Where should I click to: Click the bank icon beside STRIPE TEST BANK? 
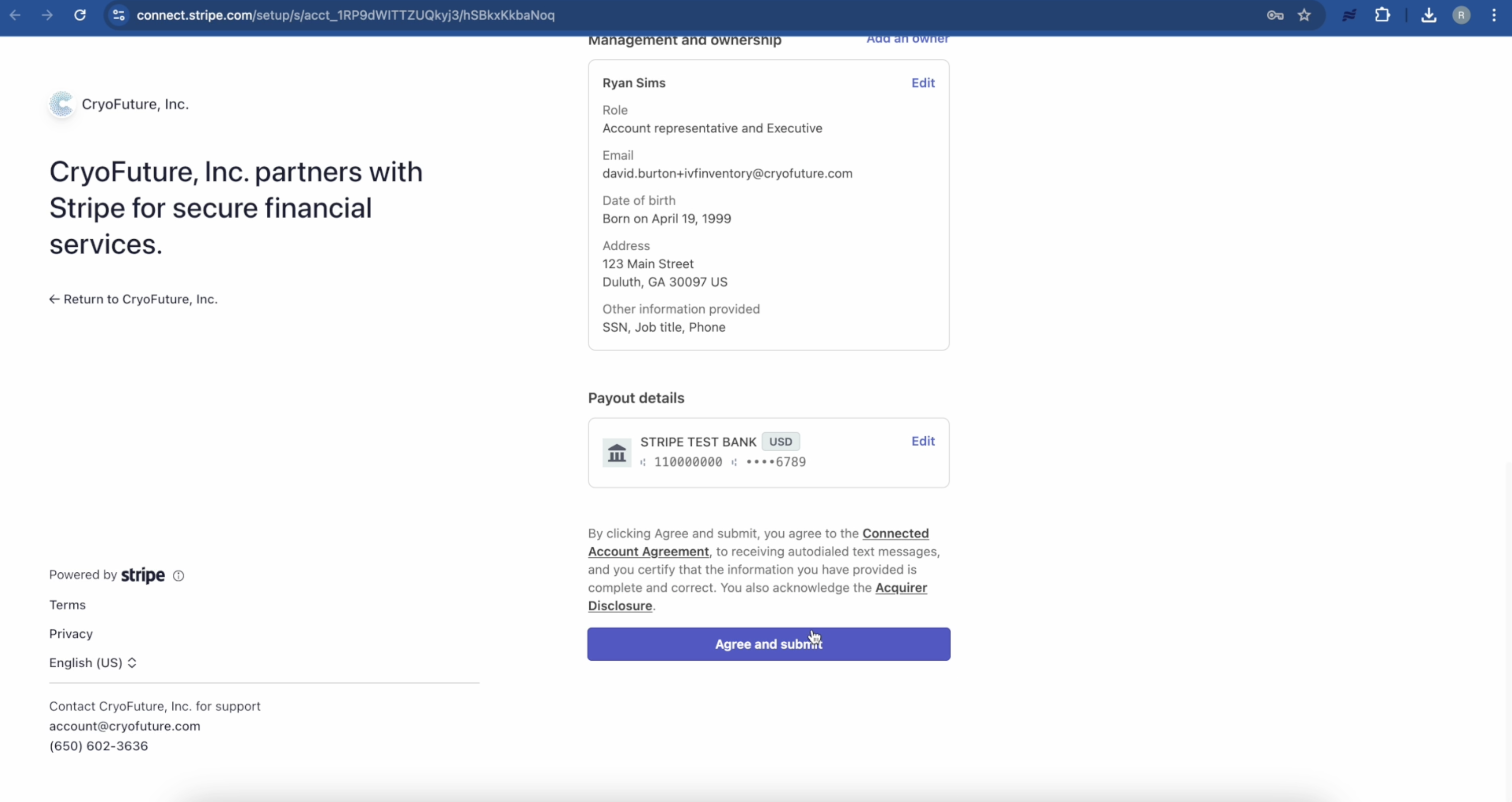pos(616,453)
